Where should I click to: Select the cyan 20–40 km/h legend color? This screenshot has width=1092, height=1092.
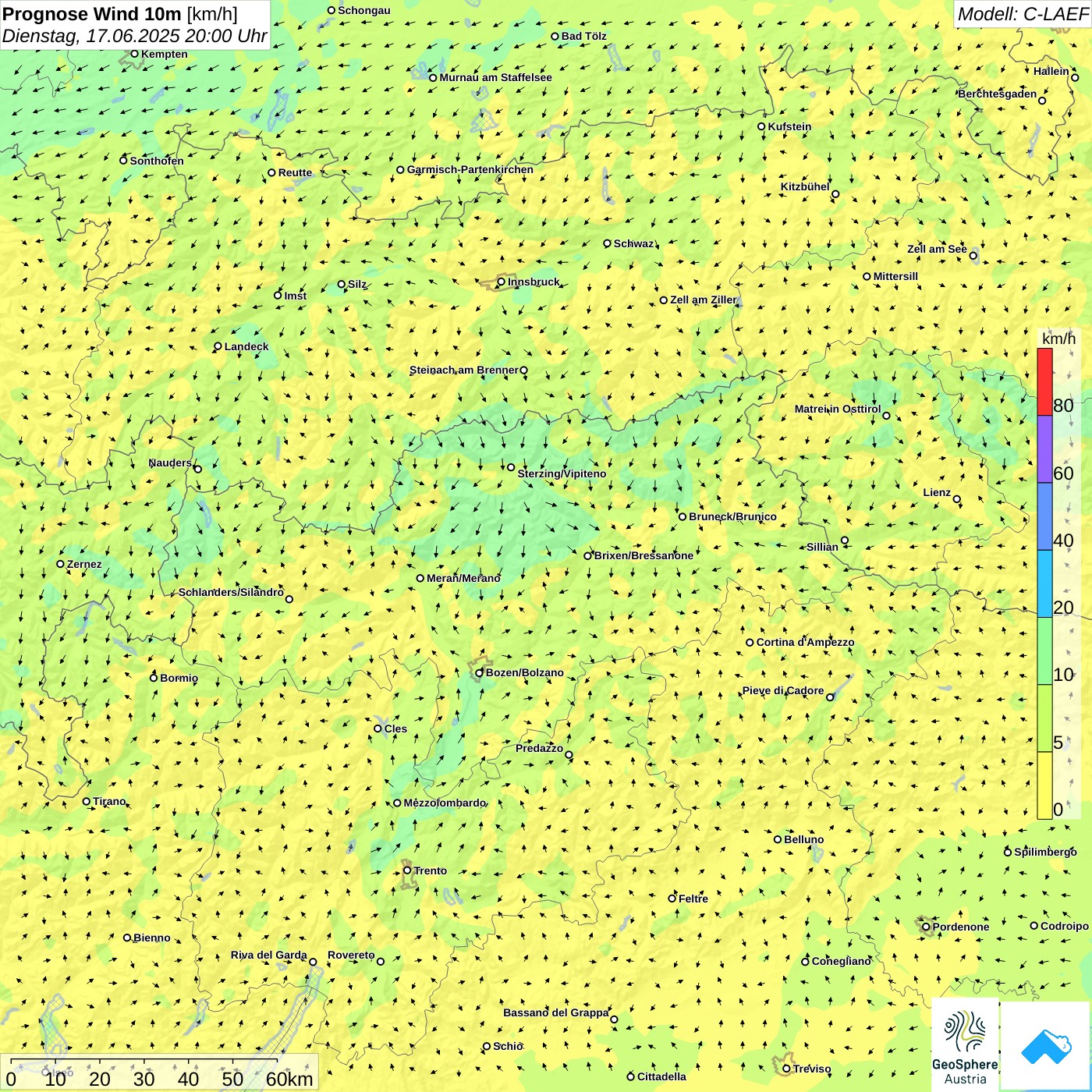pyautogui.click(x=1044, y=584)
